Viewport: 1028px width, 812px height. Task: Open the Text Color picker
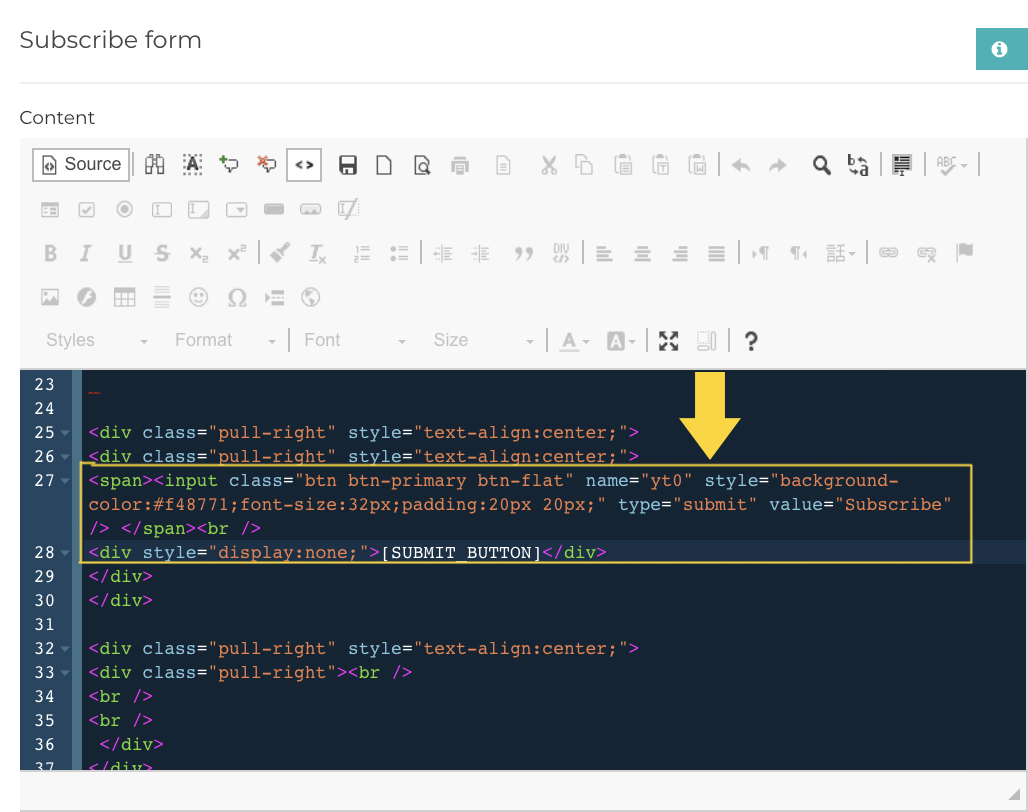[x=572, y=340]
